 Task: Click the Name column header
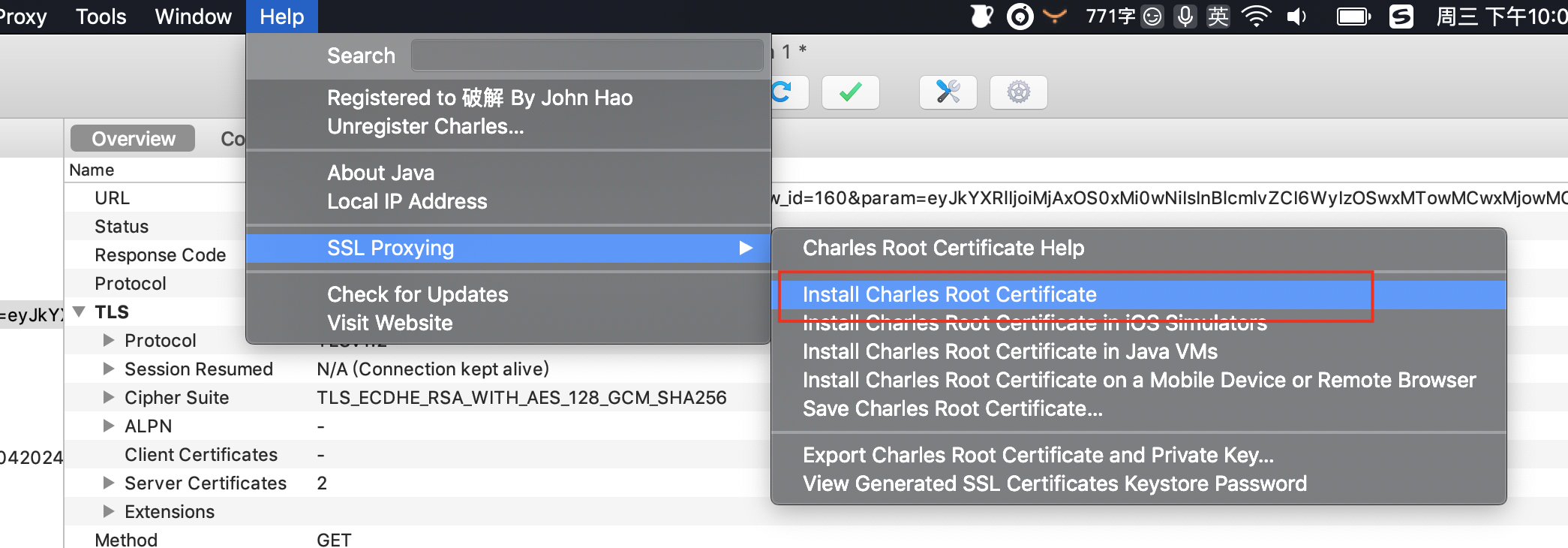92,170
